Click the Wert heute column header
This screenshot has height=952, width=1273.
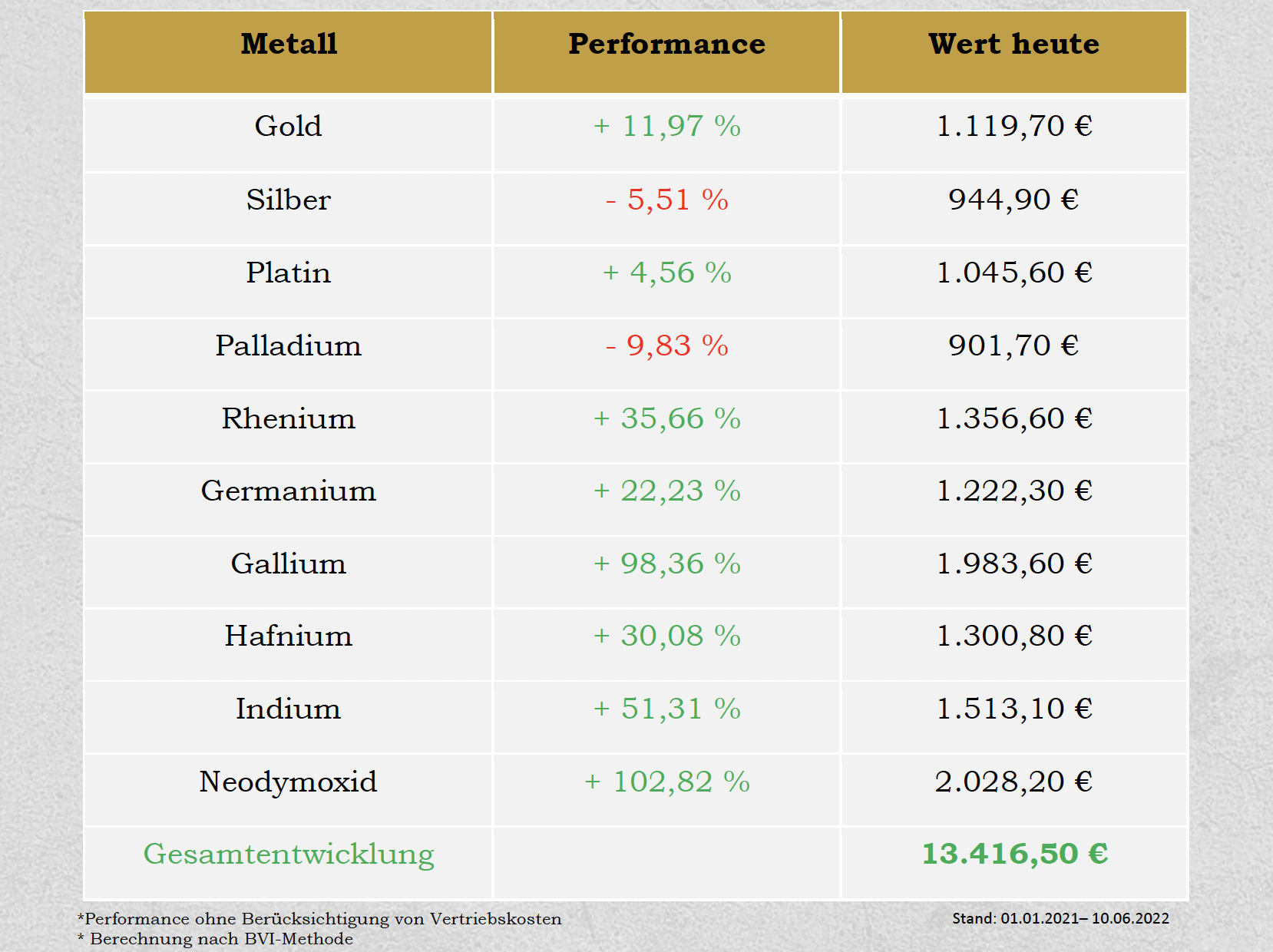coord(1013,45)
